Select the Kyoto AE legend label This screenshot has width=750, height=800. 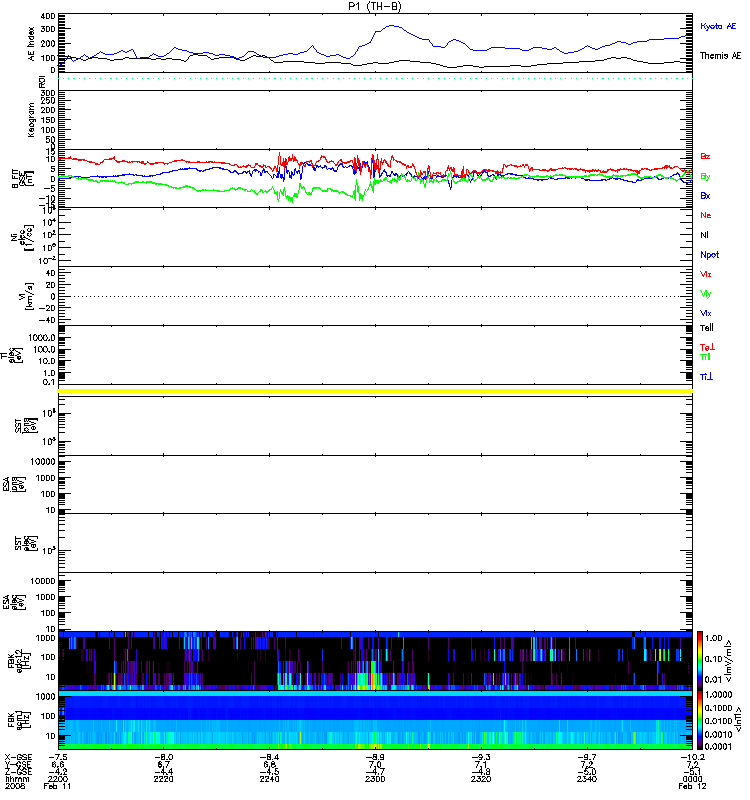click(x=718, y=26)
